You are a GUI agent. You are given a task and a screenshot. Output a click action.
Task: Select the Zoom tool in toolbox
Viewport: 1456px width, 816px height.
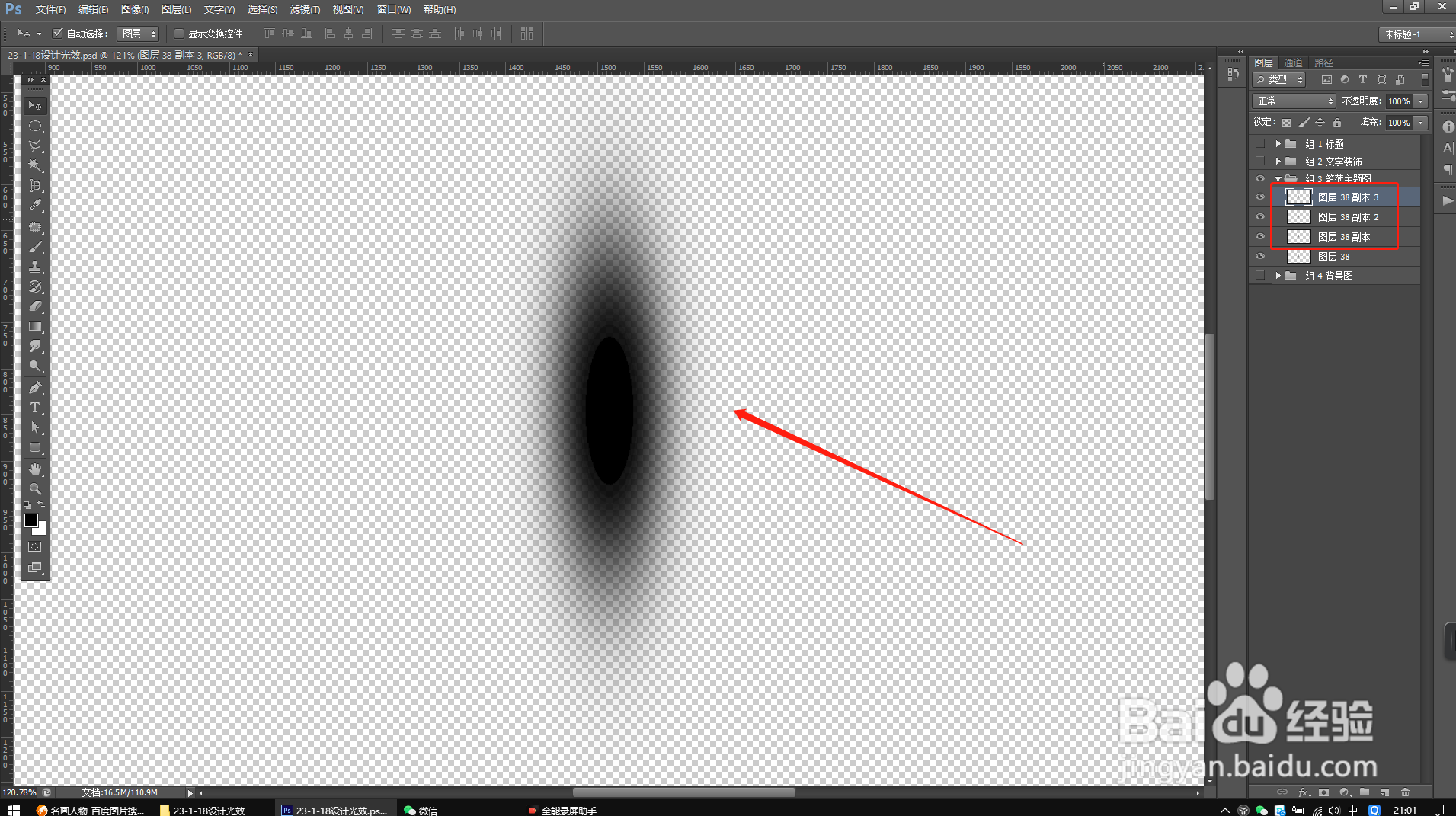click(35, 489)
